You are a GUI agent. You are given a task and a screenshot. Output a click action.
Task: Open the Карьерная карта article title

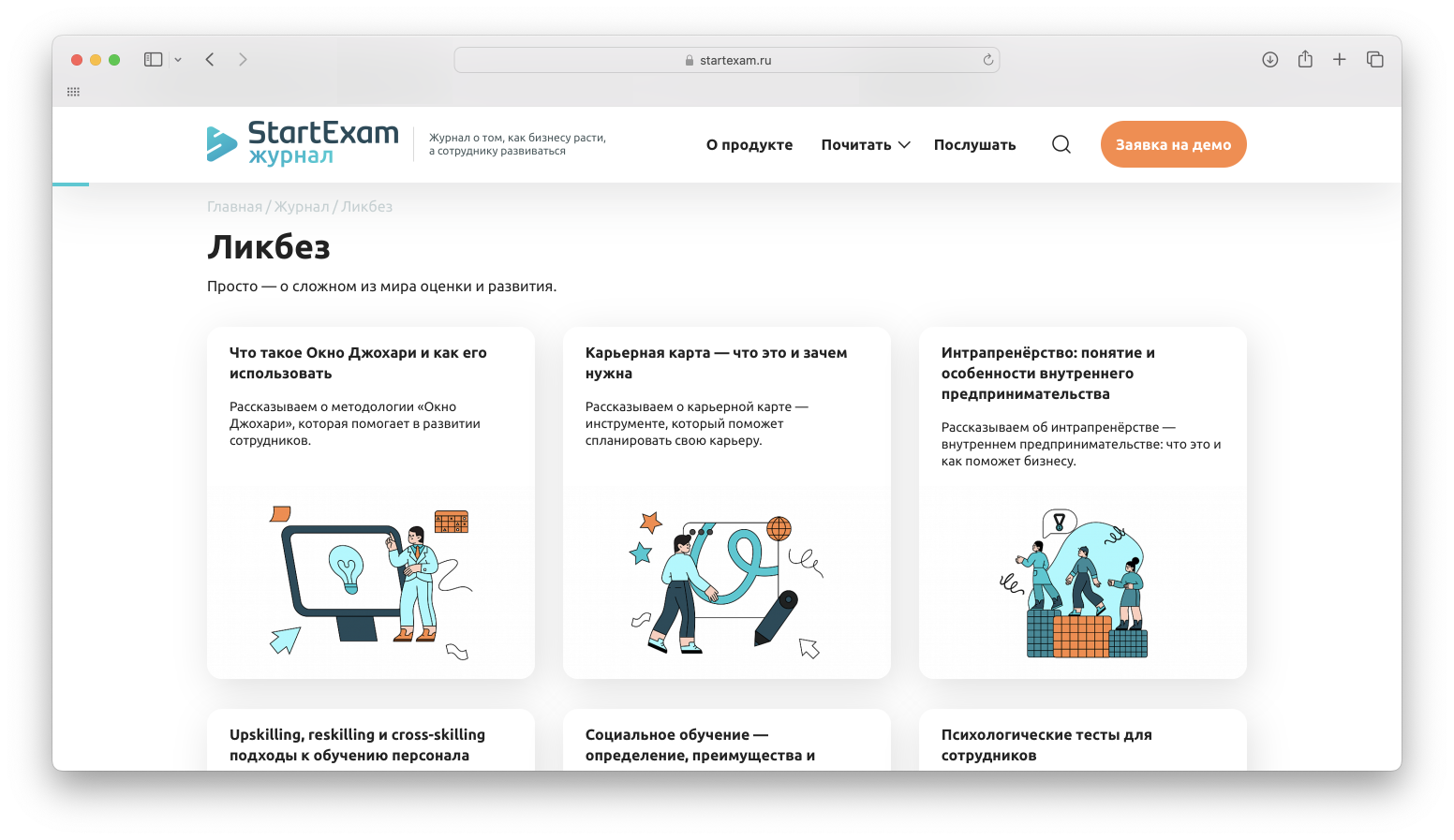717,362
